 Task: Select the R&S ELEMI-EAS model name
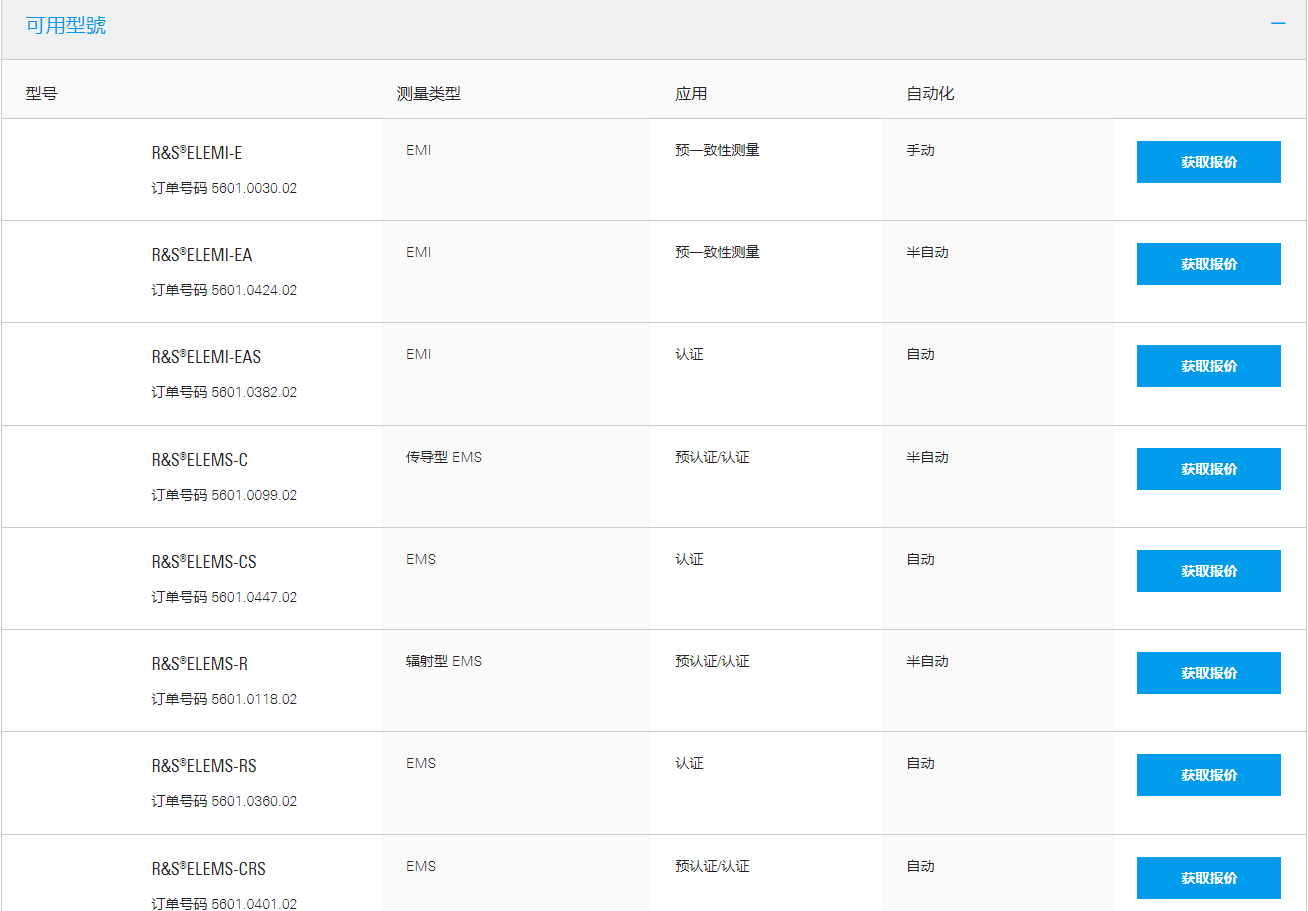point(206,357)
